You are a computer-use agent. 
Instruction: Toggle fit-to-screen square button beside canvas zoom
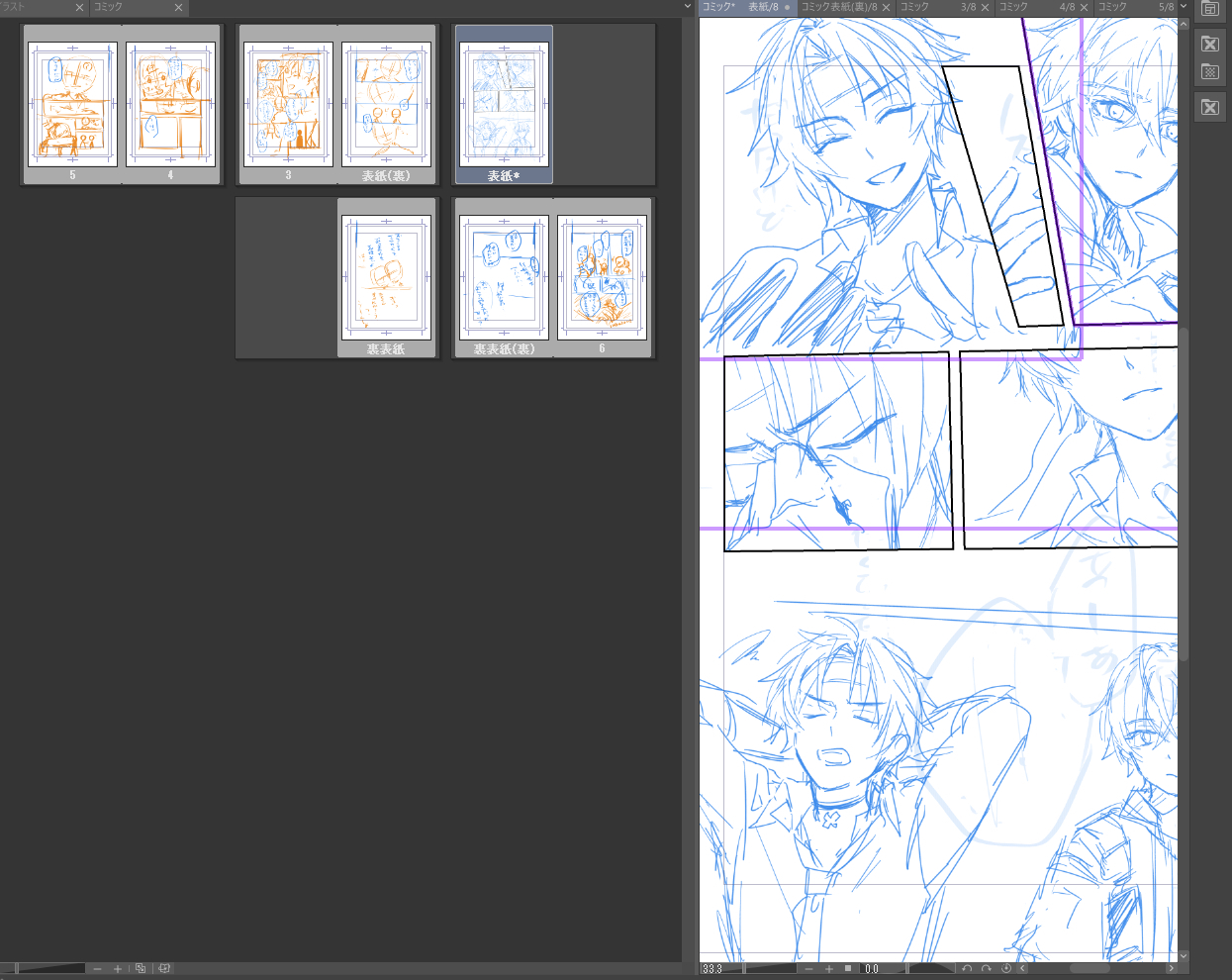848,969
